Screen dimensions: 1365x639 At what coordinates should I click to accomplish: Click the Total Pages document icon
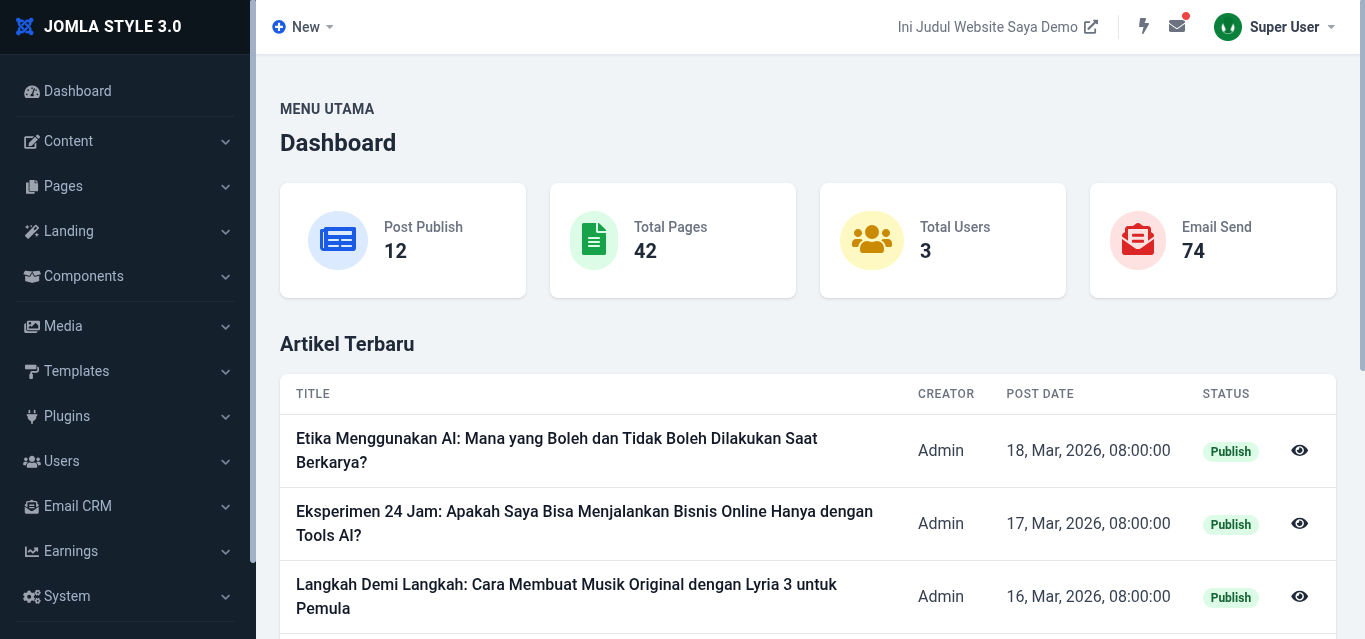click(594, 240)
